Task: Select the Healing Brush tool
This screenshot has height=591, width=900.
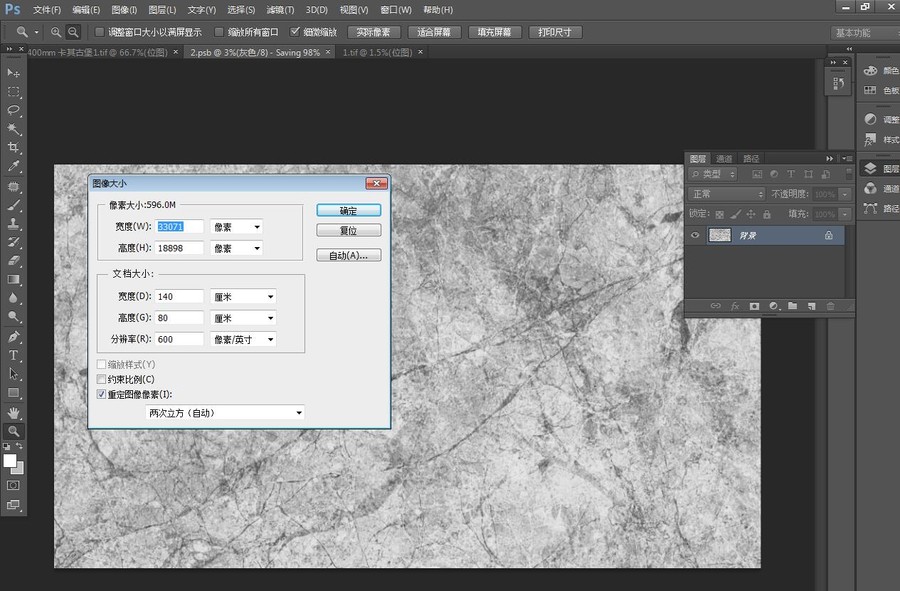Action: tap(13, 186)
